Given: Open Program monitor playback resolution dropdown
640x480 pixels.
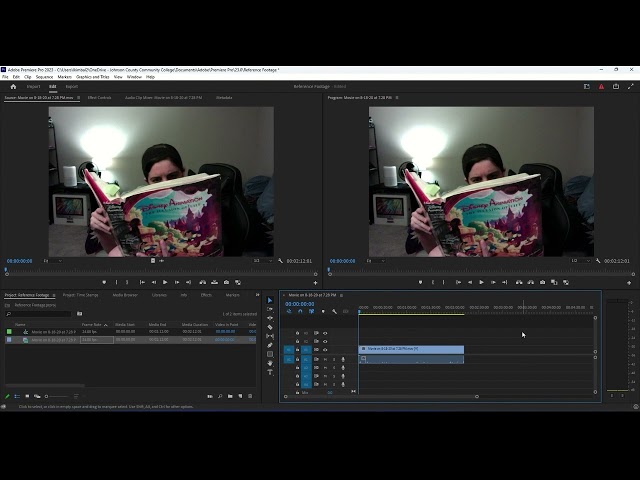Looking at the screenshot, I should pyautogui.click(x=580, y=261).
